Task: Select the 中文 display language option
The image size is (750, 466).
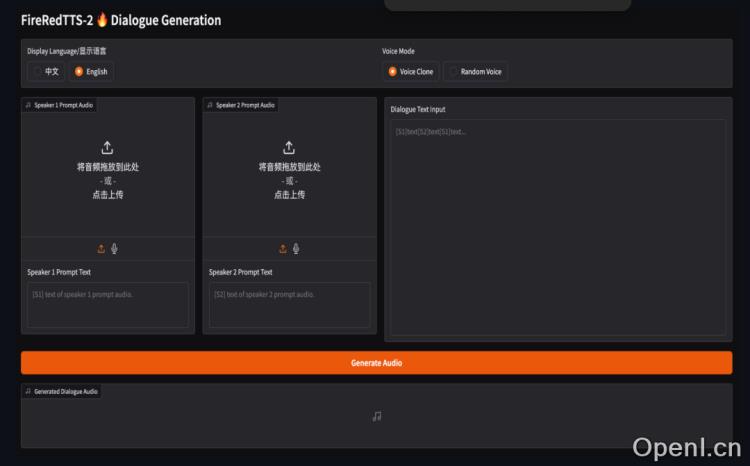Action: coord(46,72)
